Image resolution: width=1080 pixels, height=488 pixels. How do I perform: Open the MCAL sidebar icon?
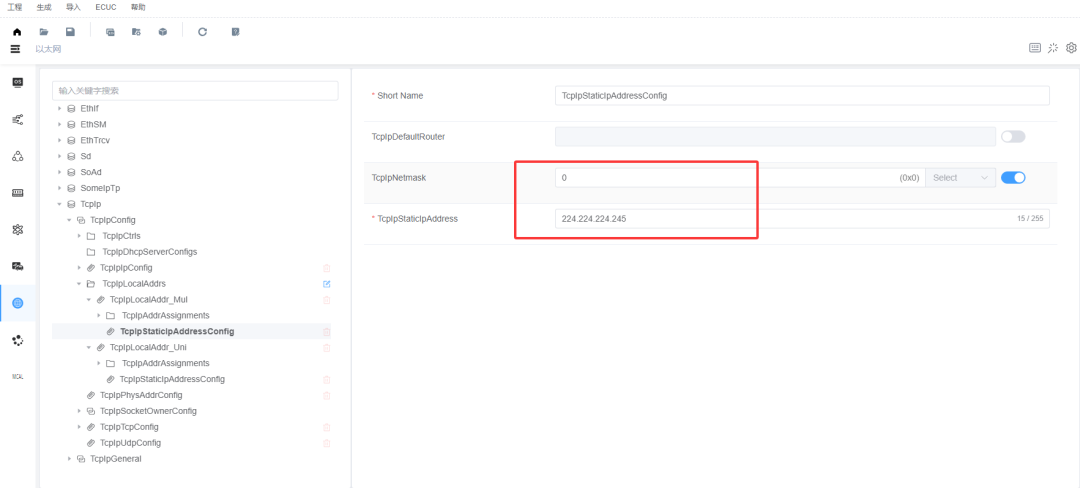point(18,376)
